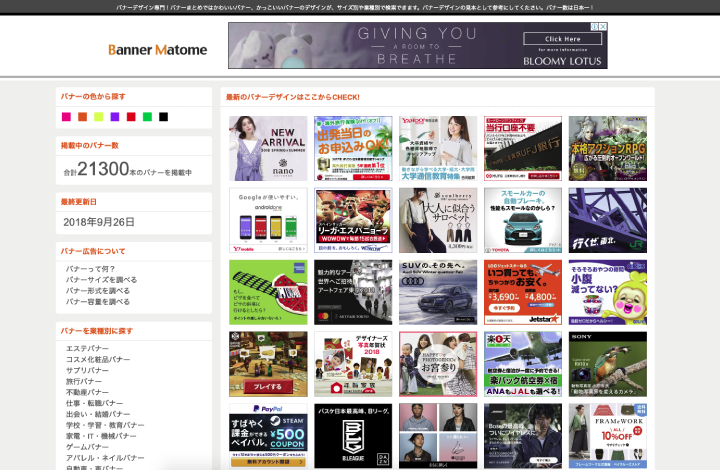
Task: Open the Y!mobile android one phones banner
Action: [x=268, y=220]
